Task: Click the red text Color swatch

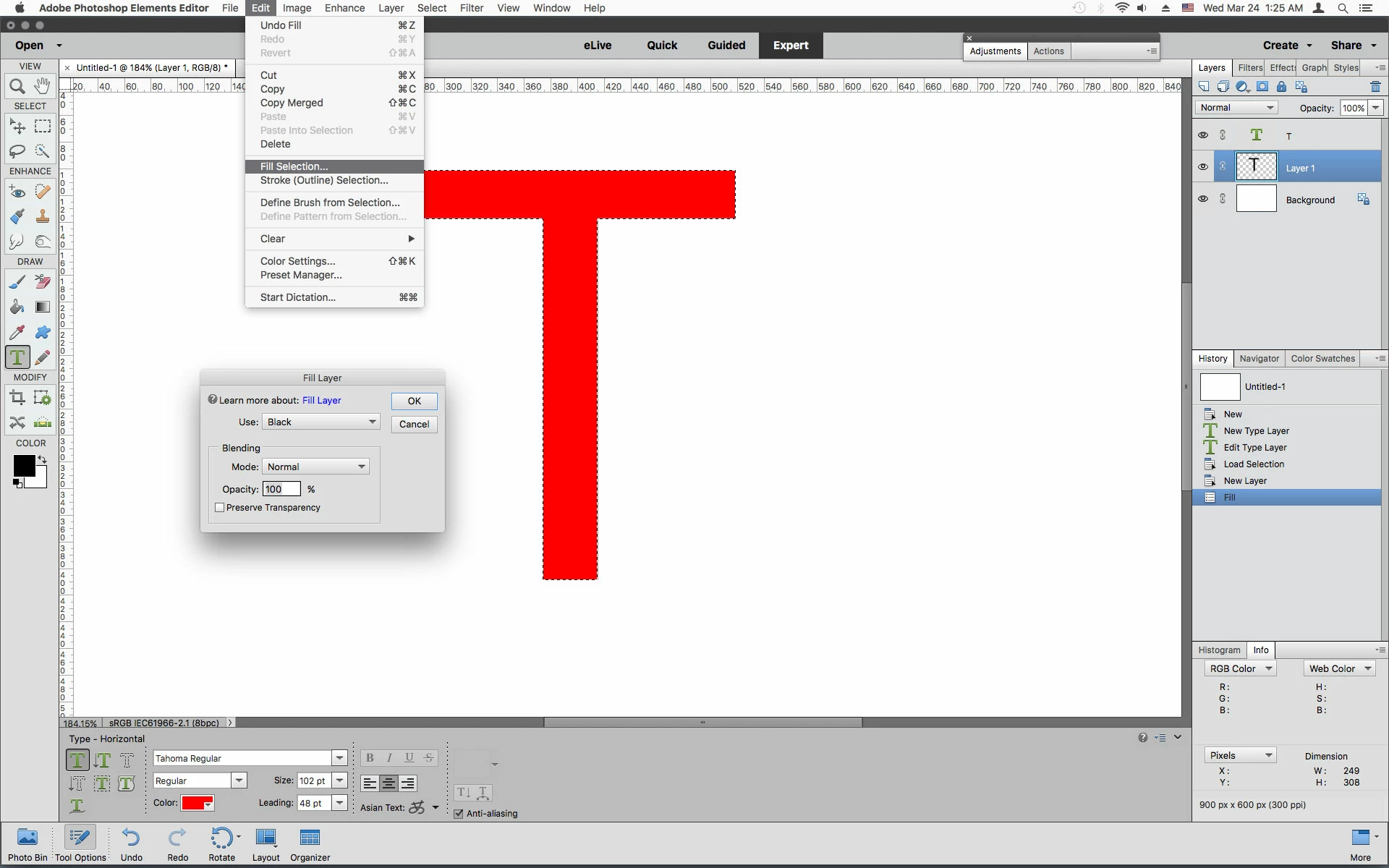Action: point(197,803)
